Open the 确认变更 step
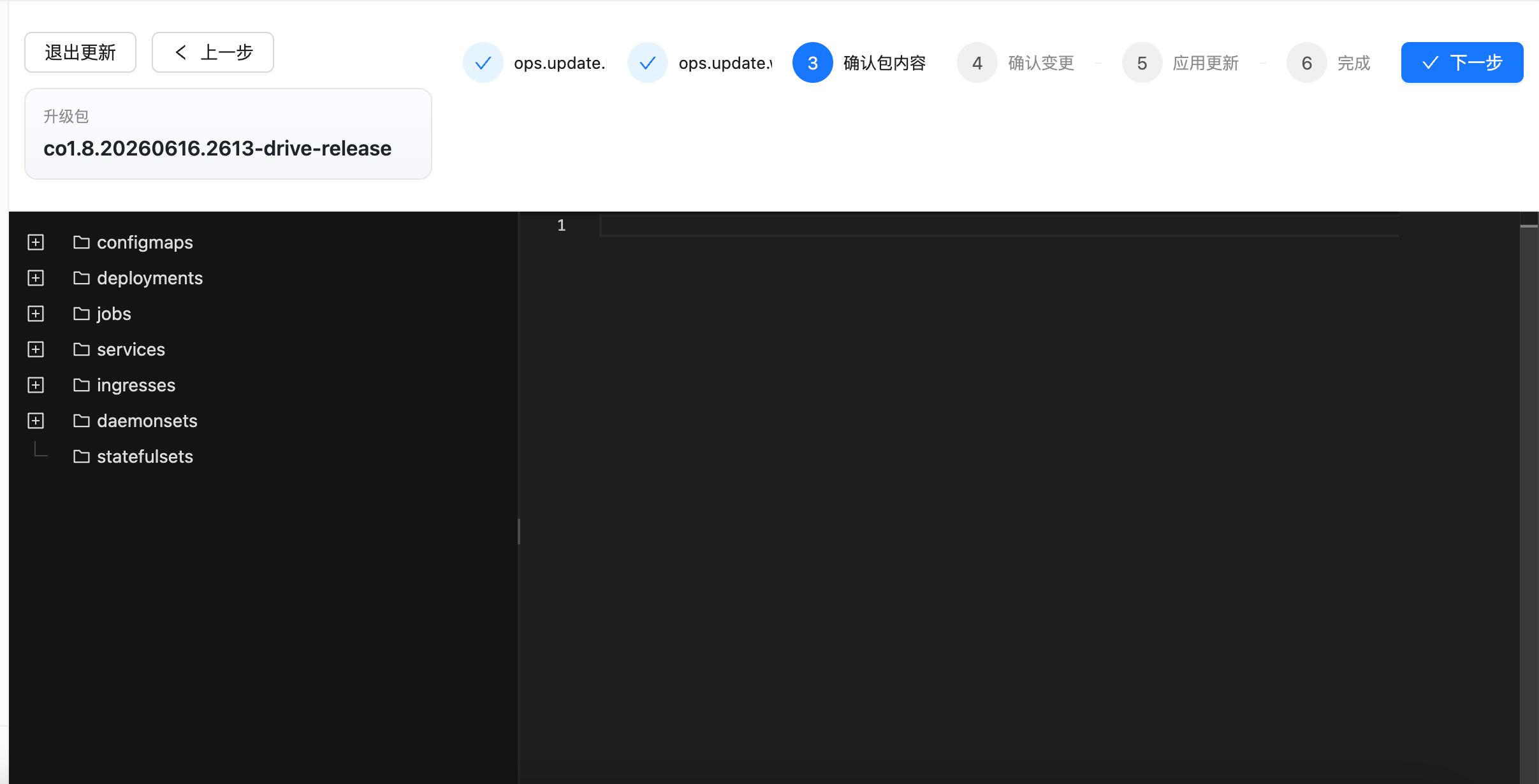This screenshot has width=1539, height=784. [x=1042, y=63]
